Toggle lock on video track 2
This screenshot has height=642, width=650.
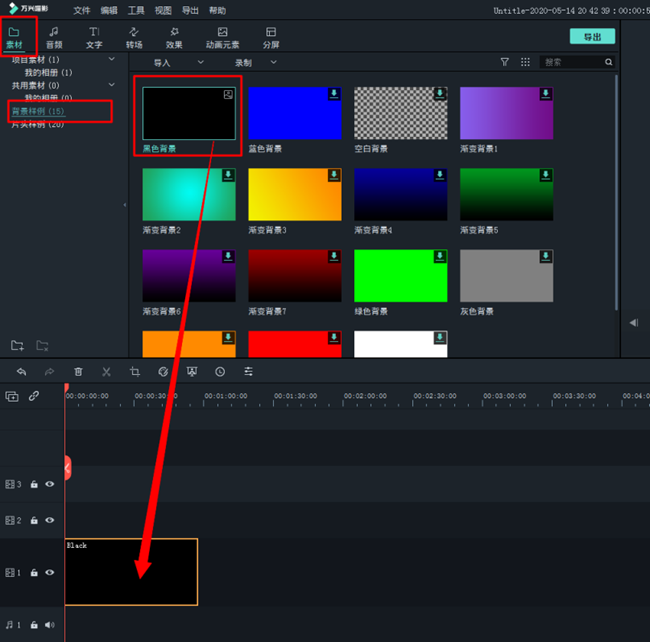34,521
